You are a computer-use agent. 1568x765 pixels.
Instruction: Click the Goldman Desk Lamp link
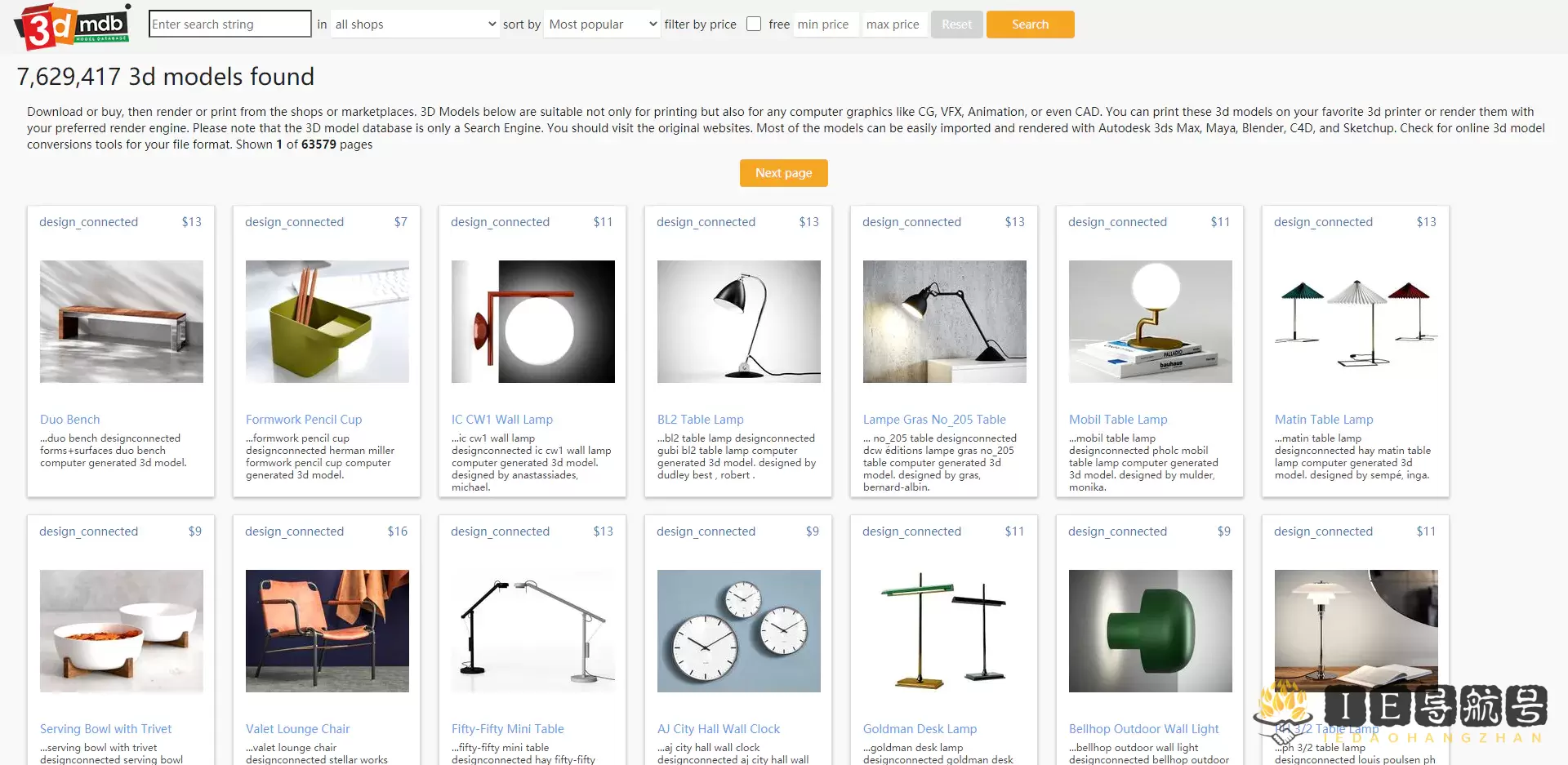920,728
